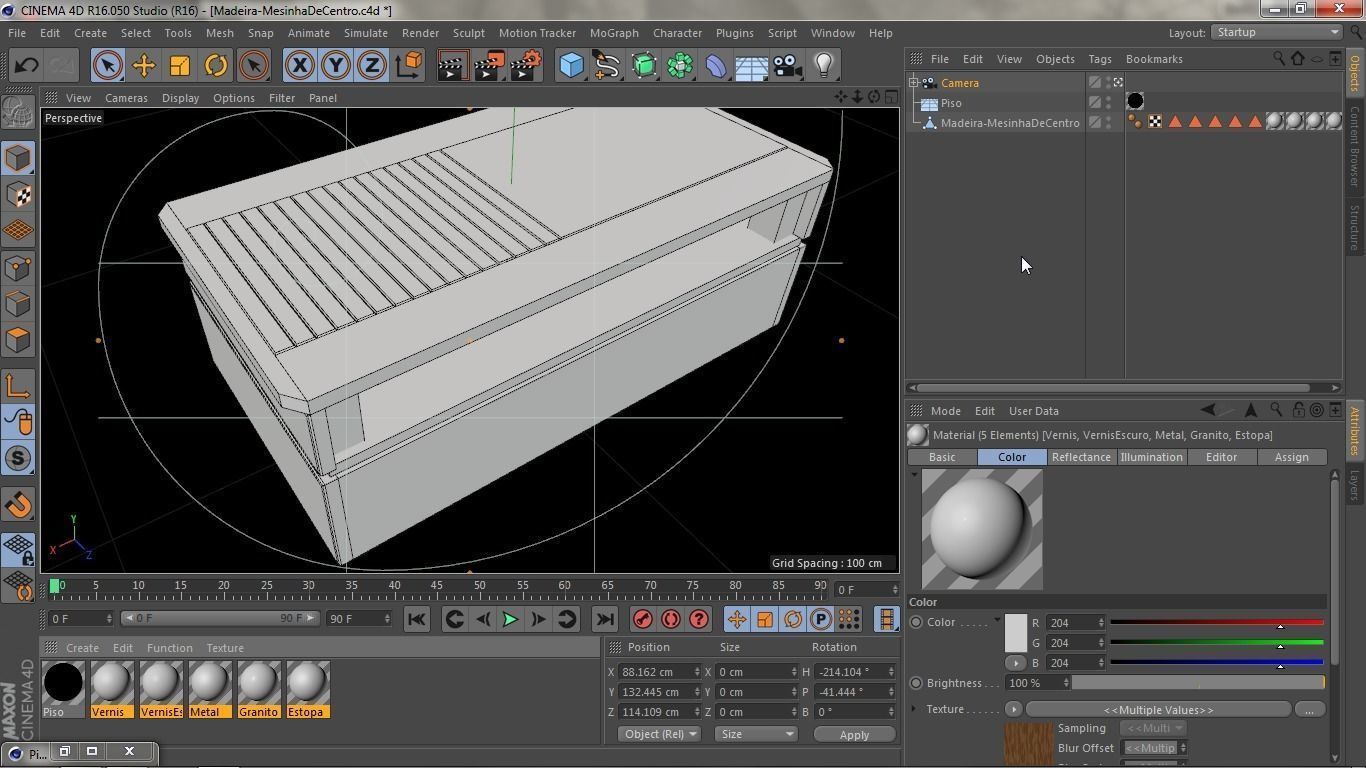Switch to the Illumination tab

click(x=1151, y=457)
